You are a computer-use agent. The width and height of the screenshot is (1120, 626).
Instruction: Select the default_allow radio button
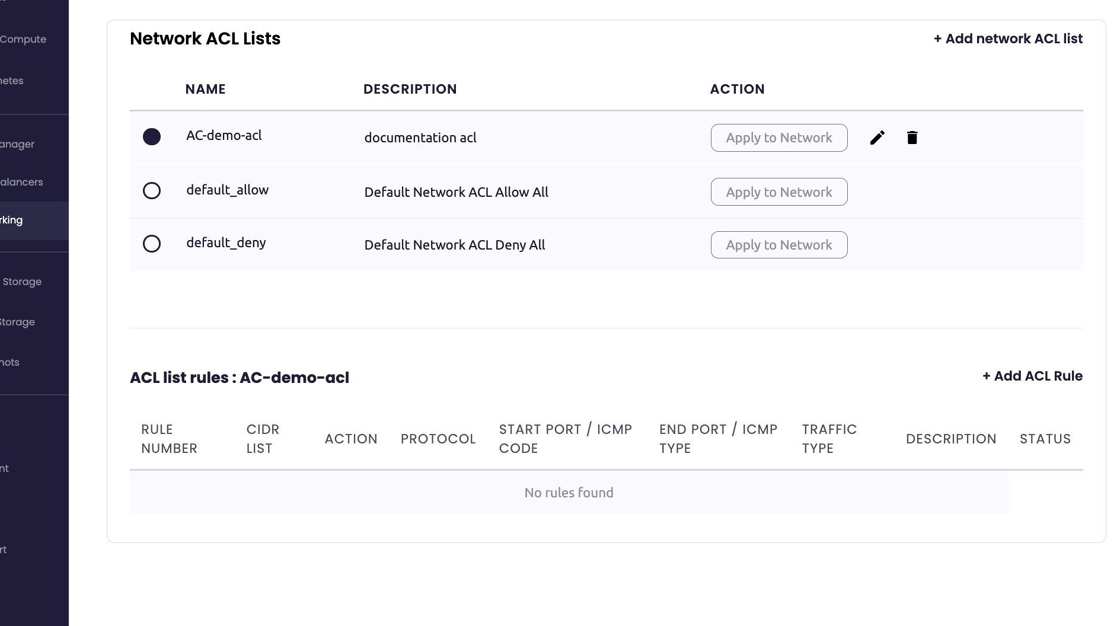point(152,190)
